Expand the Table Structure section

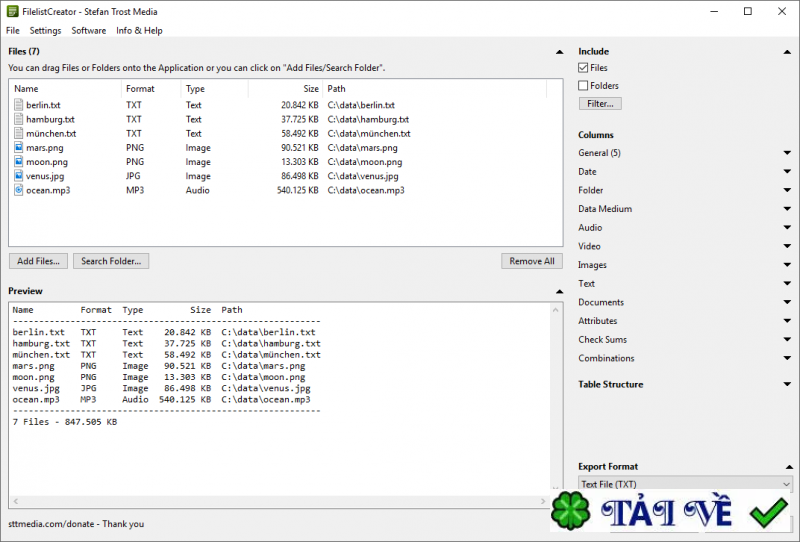coord(787,384)
